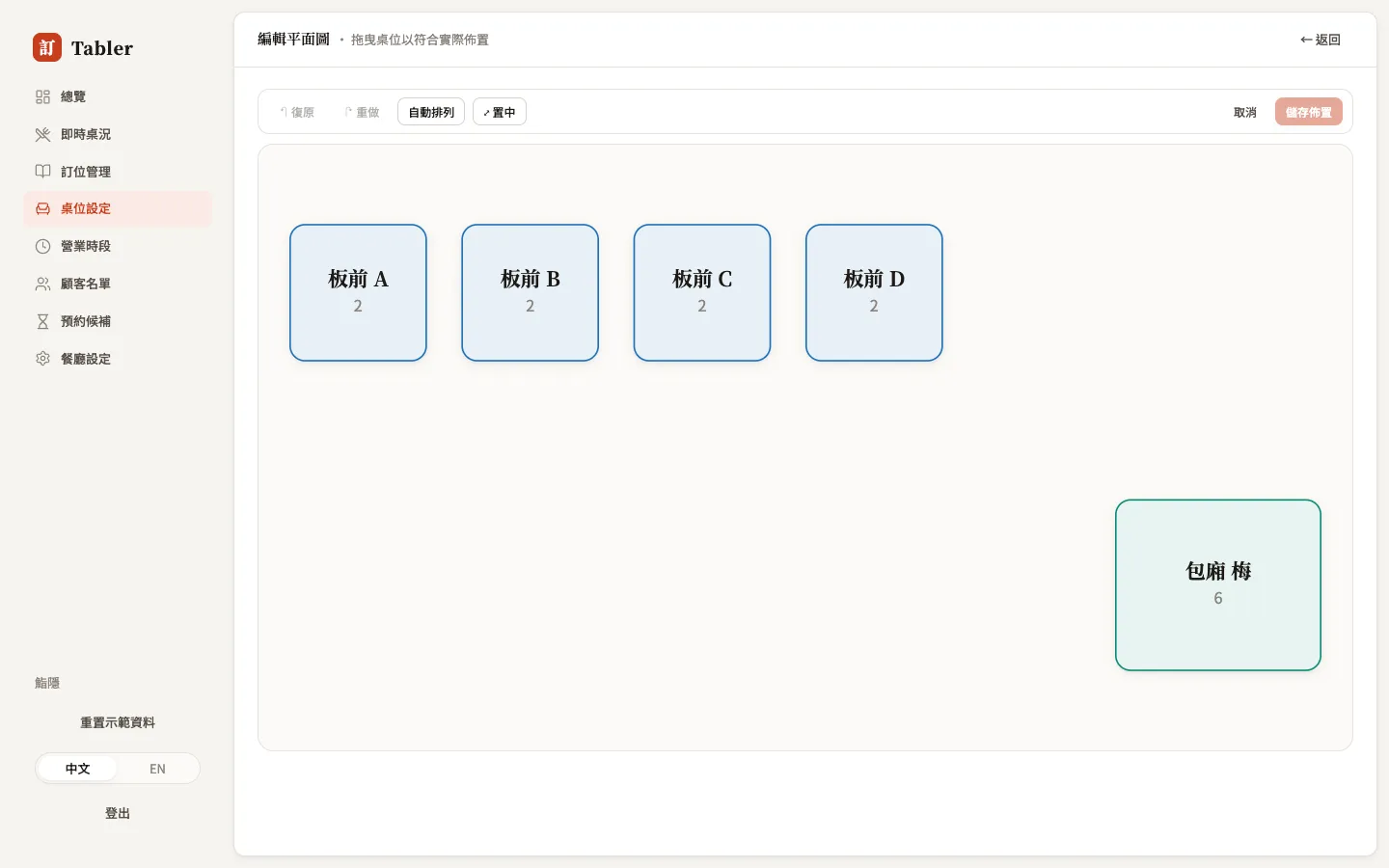Click the Tabler brand name
Screen dimensions: 1389x868
[102, 48]
